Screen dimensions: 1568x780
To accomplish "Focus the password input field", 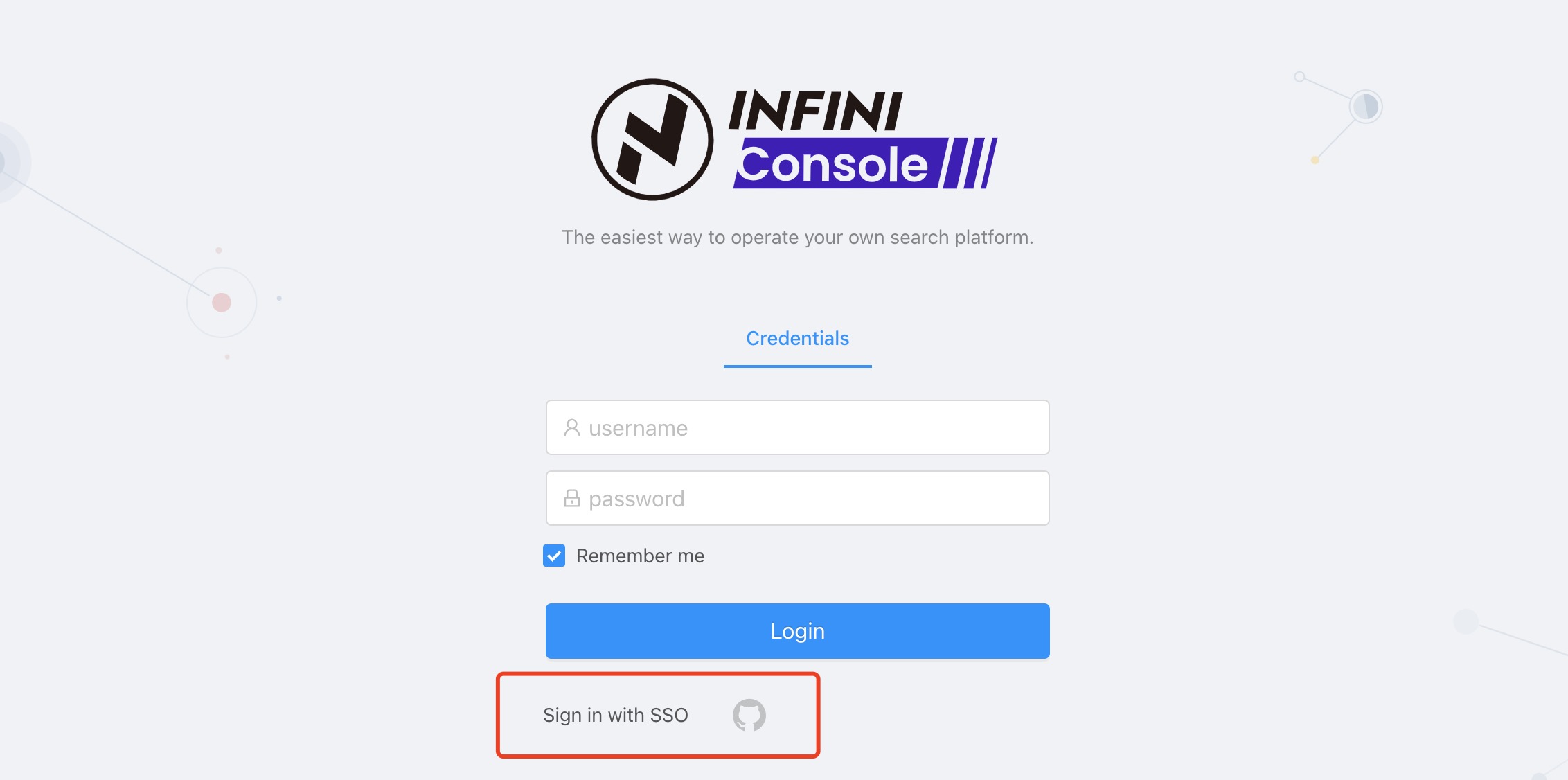I will (x=797, y=497).
